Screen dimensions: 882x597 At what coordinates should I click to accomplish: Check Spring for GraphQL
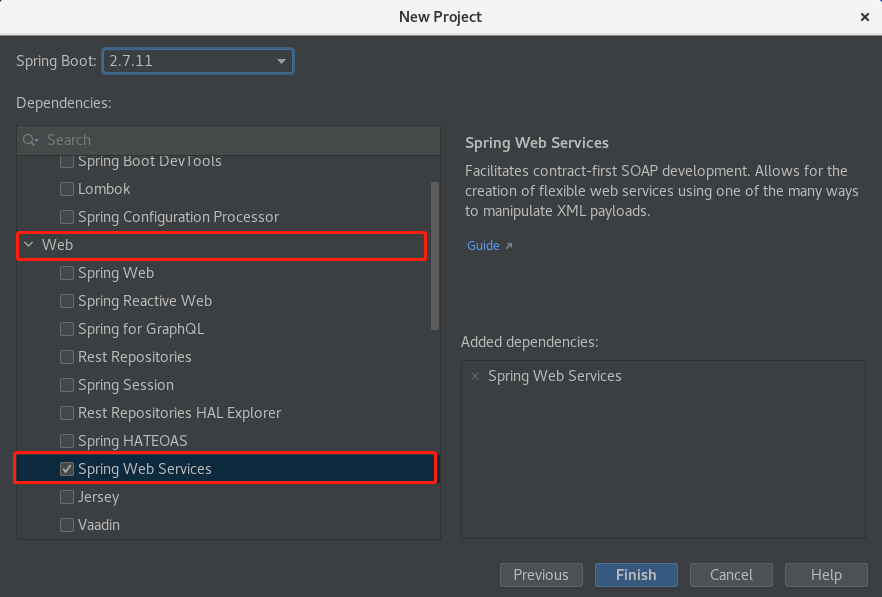pyautogui.click(x=67, y=329)
